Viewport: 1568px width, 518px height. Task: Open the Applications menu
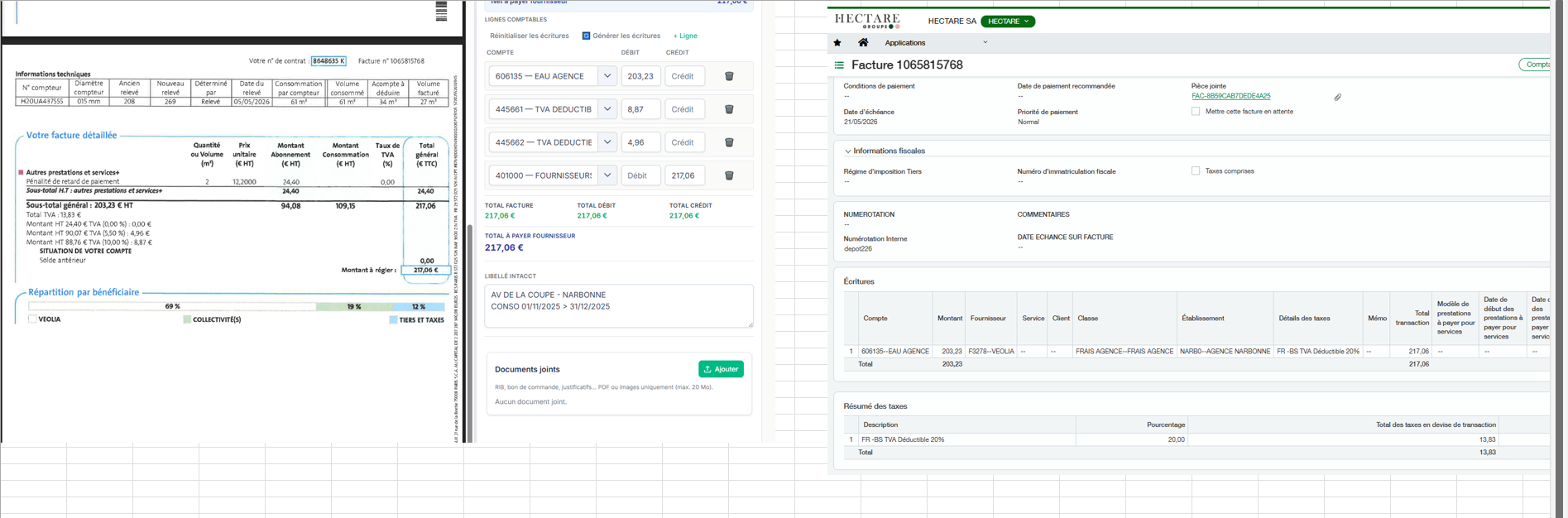(905, 42)
